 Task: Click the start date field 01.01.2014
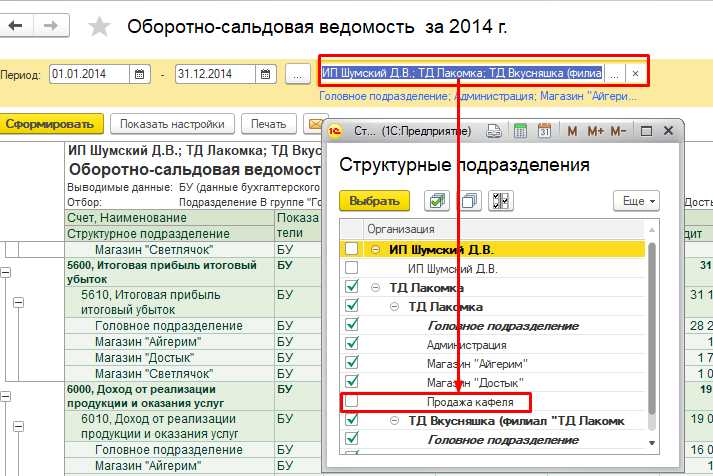coord(90,74)
